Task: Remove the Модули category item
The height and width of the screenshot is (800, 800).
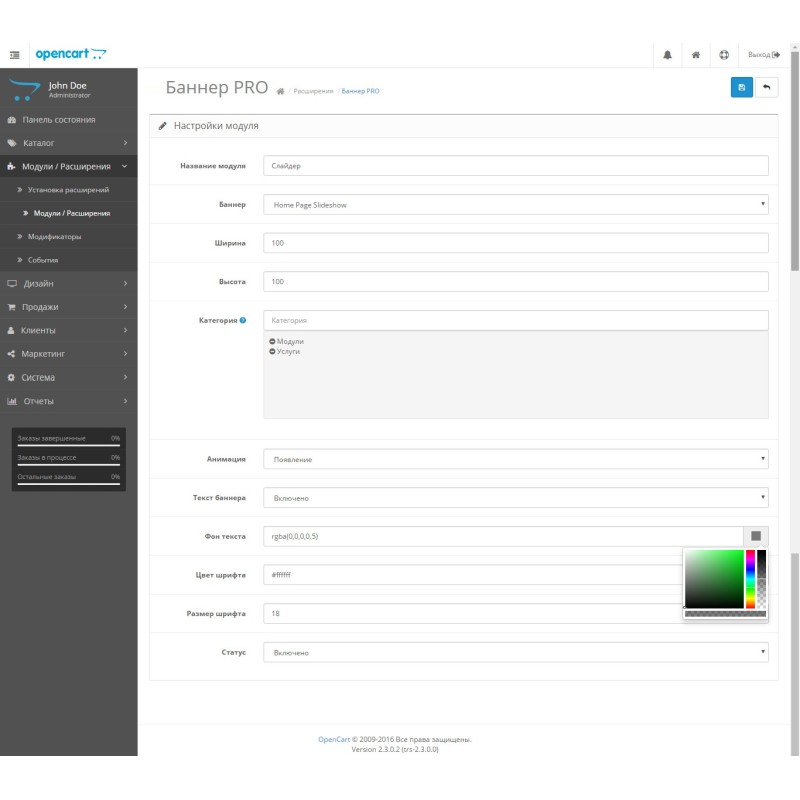Action: tap(272, 342)
